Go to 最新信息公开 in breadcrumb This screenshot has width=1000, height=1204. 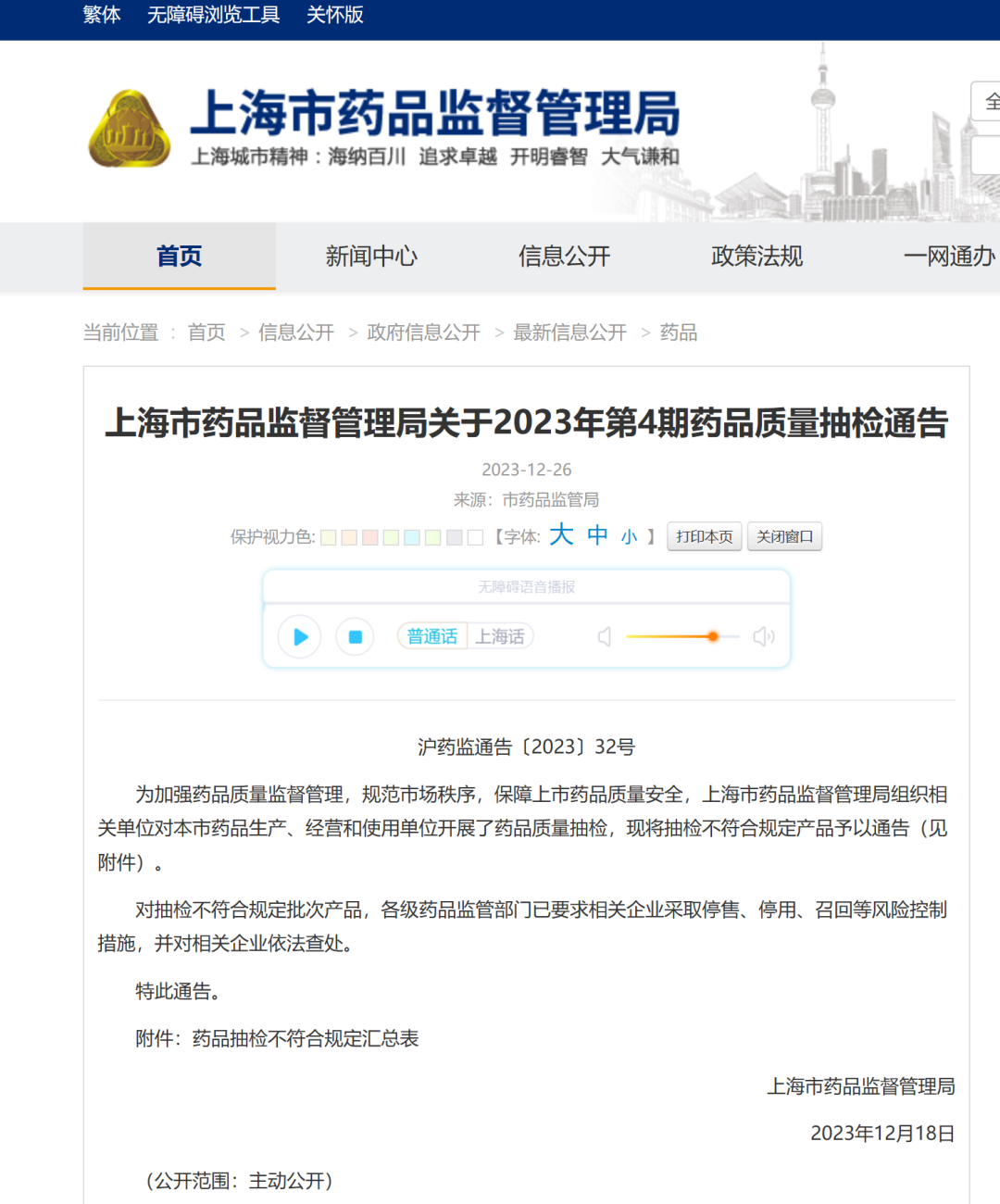[x=570, y=332]
